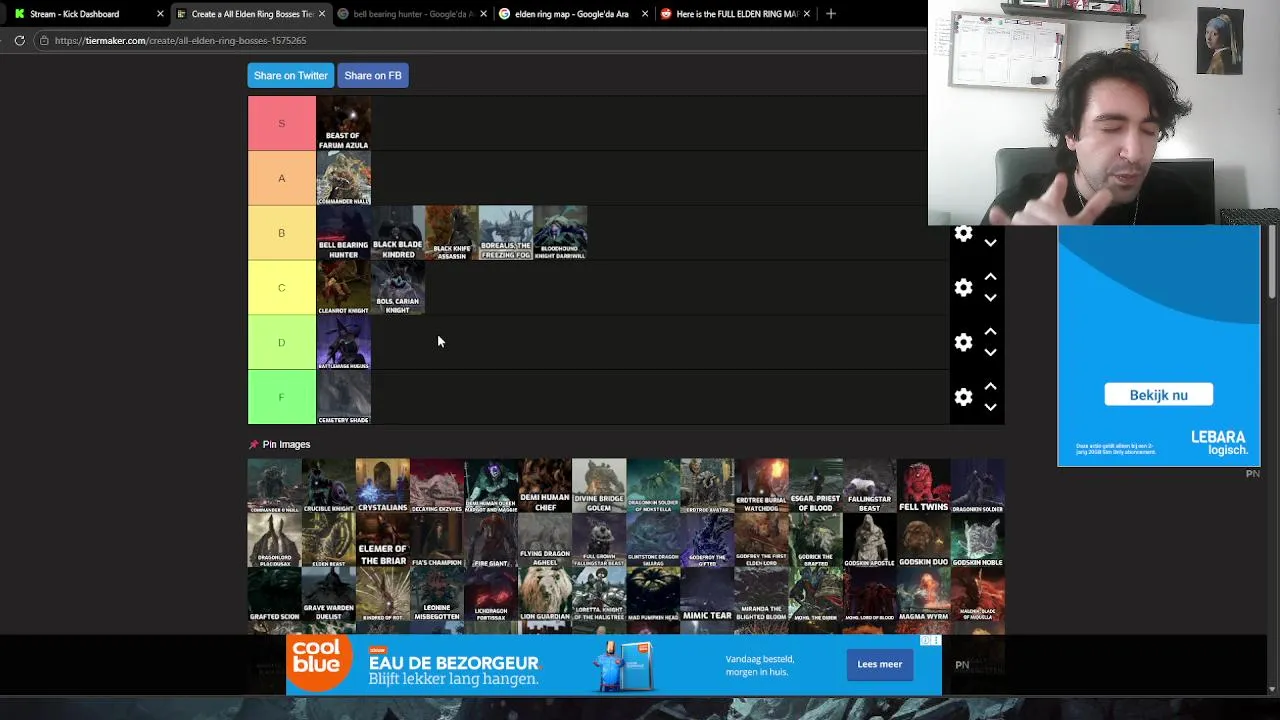Pick Cemetery Shade in F tier
This screenshot has height=720, width=1280.
coord(344,397)
